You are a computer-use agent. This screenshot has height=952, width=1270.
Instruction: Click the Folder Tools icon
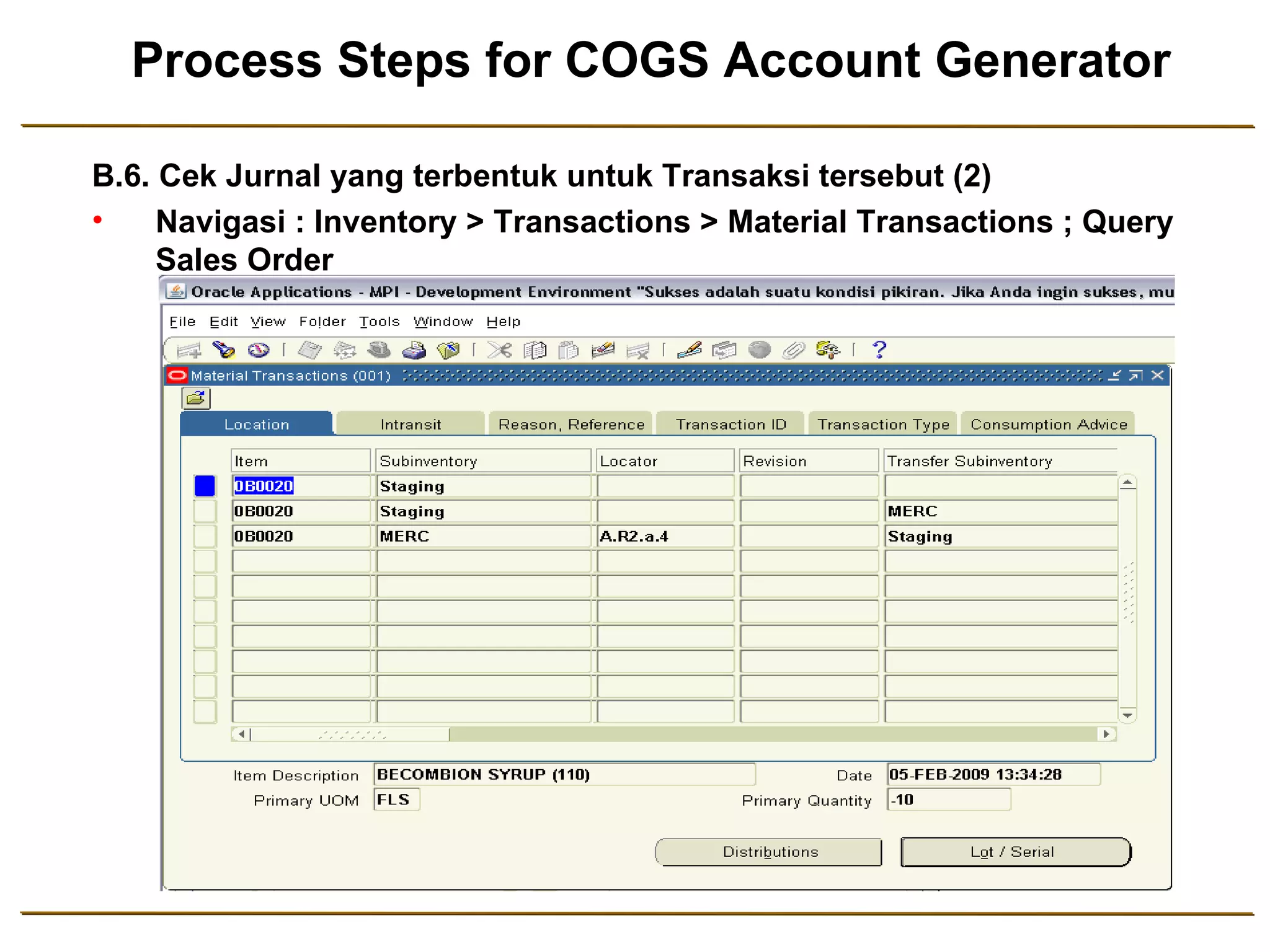pos(828,350)
